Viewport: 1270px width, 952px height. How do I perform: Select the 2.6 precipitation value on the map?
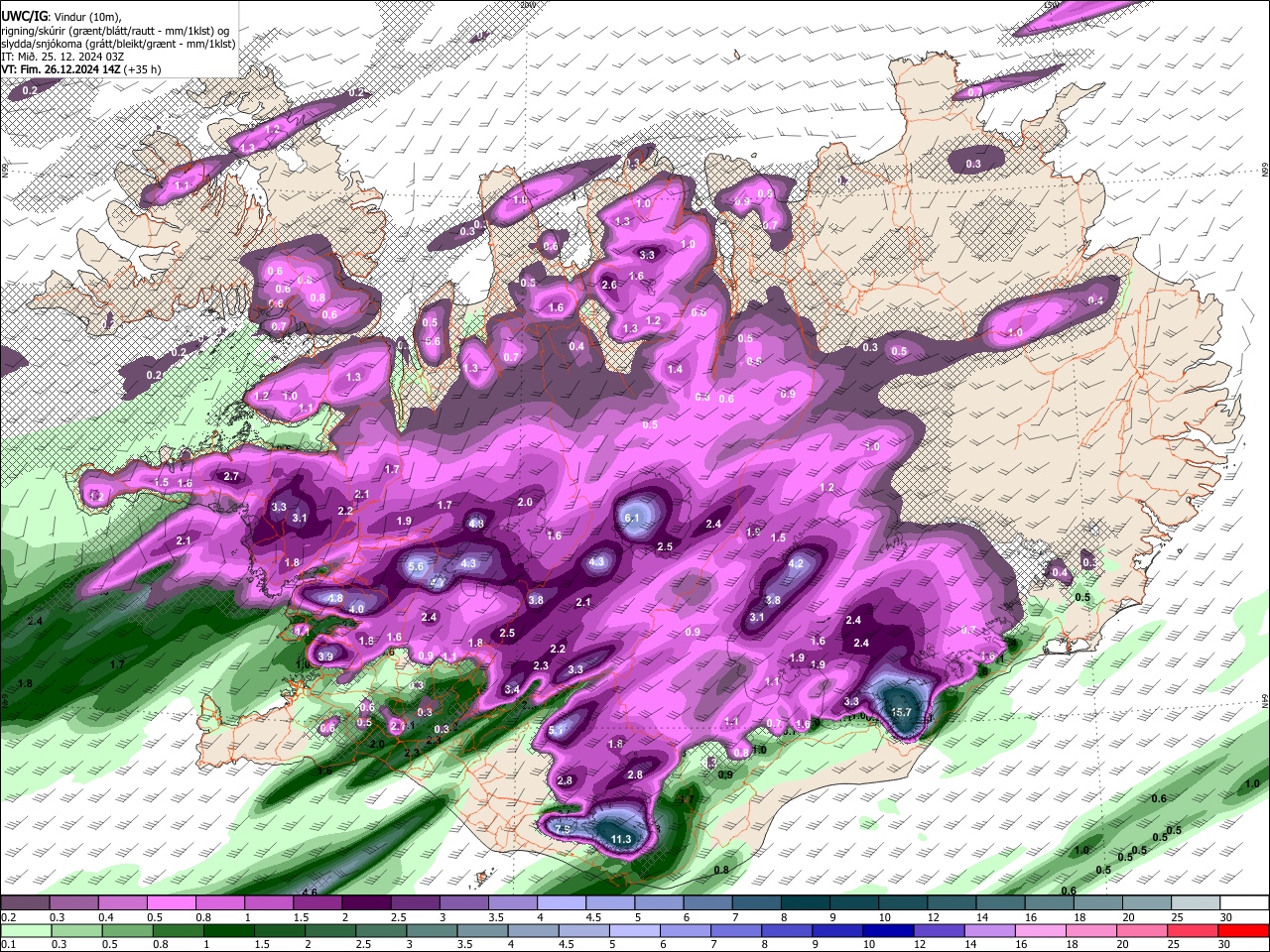pos(610,286)
